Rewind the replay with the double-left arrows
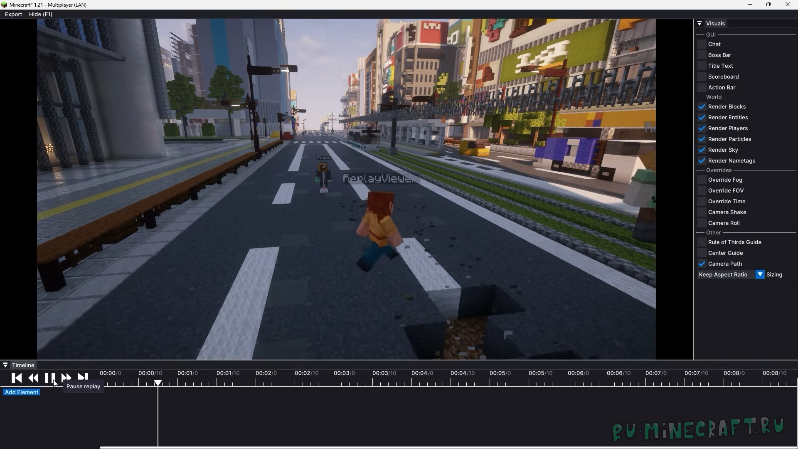This screenshot has width=798, height=449. pos(34,378)
